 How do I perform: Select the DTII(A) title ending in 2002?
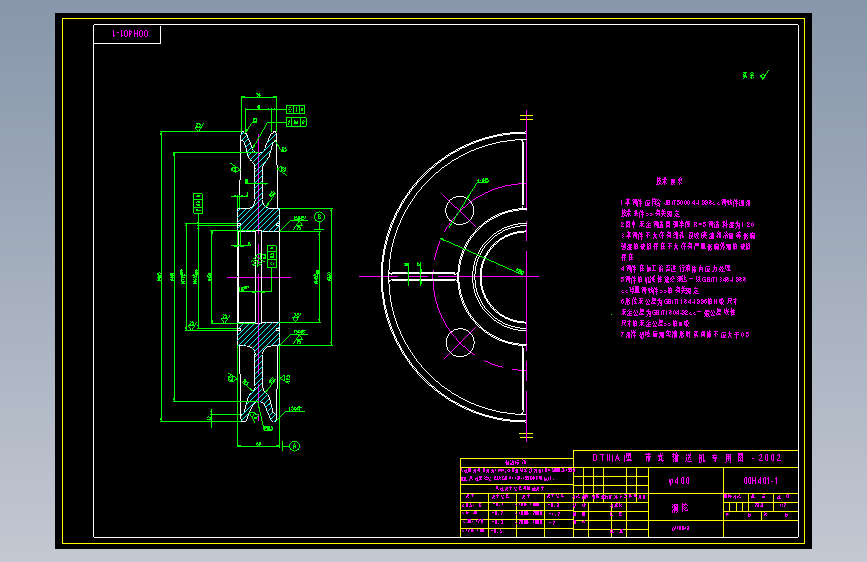pos(686,458)
